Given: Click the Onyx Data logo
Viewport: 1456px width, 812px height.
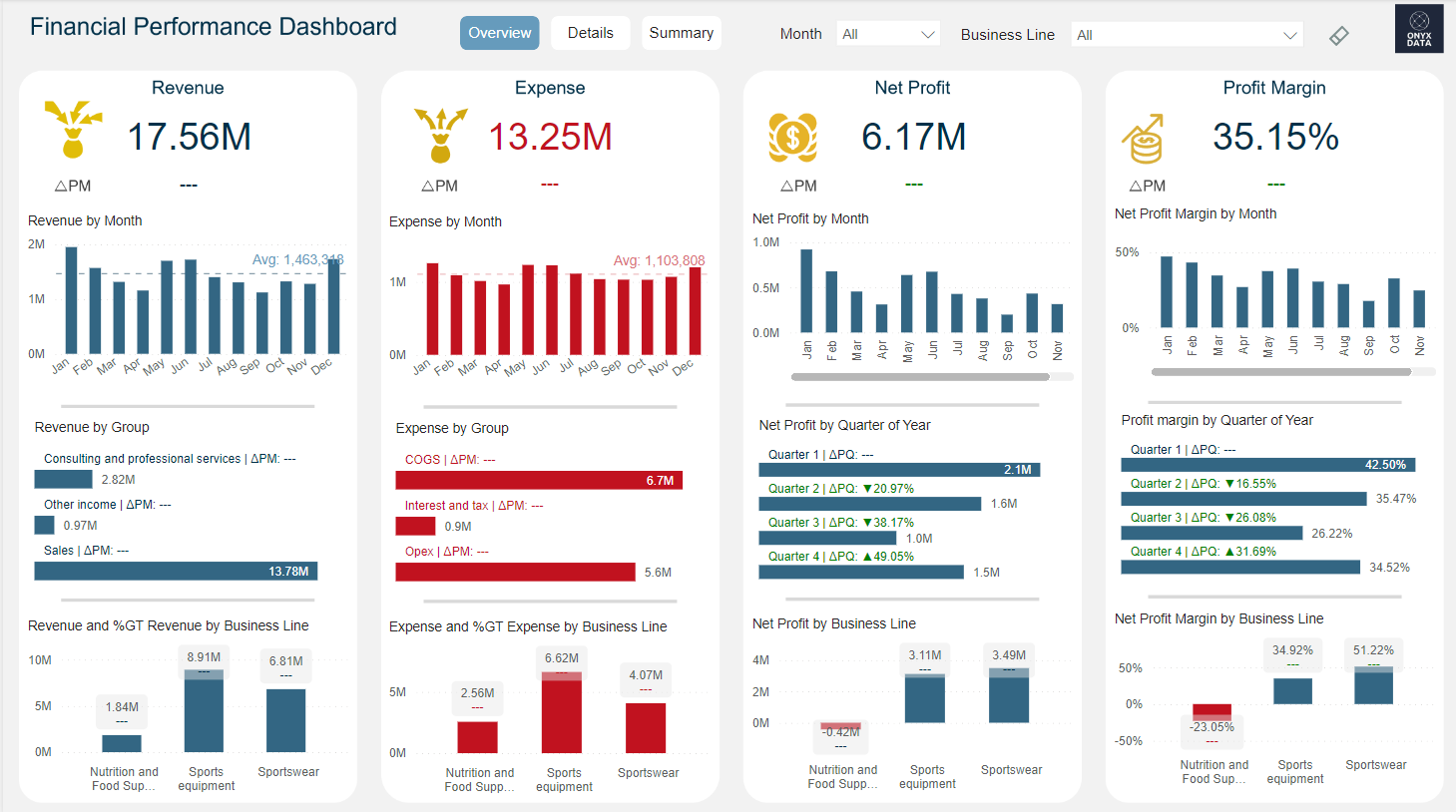Looking at the screenshot, I should (1418, 29).
